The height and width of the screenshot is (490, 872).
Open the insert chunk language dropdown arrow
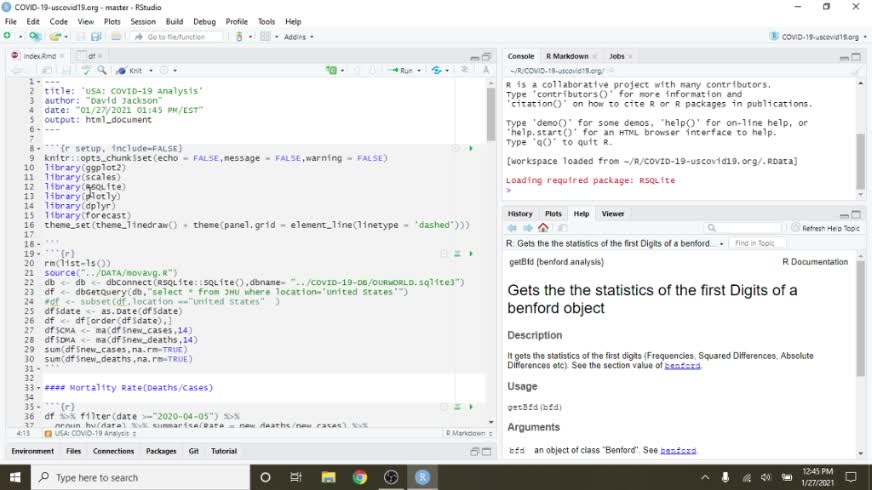342,71
